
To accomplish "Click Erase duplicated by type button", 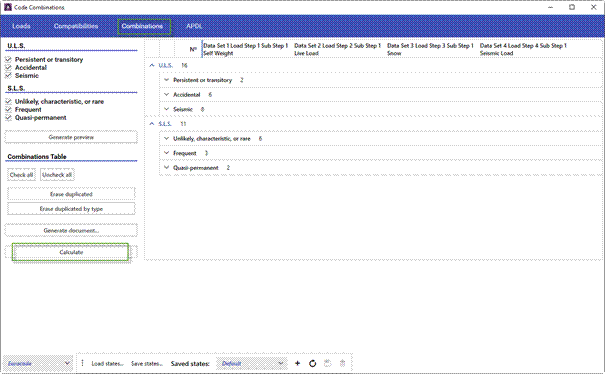I will coord(71,209).
